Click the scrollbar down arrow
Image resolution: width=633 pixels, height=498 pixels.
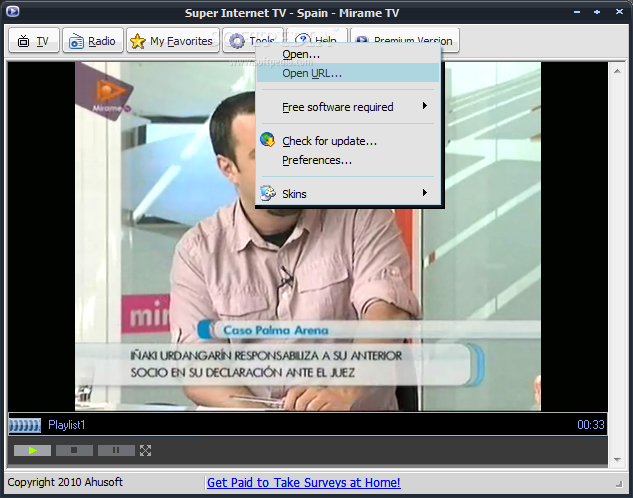click(x=617, y=459)
